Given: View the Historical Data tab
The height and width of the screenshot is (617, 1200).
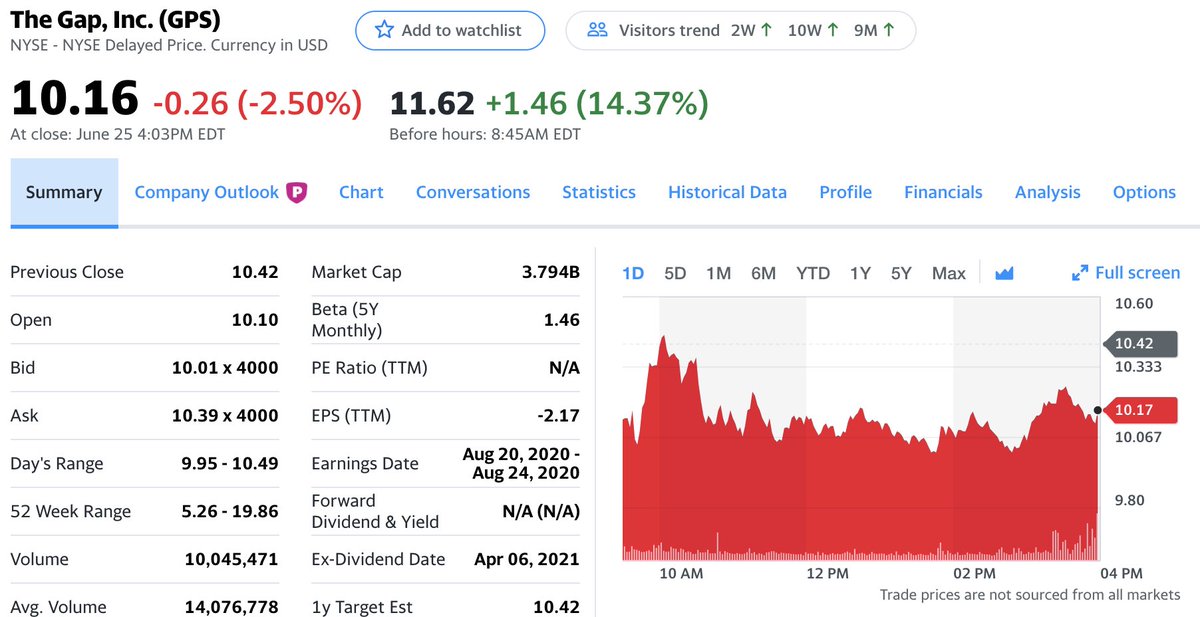Looking at the screenshot, I should pyautogui.click(x=727, y=192).
